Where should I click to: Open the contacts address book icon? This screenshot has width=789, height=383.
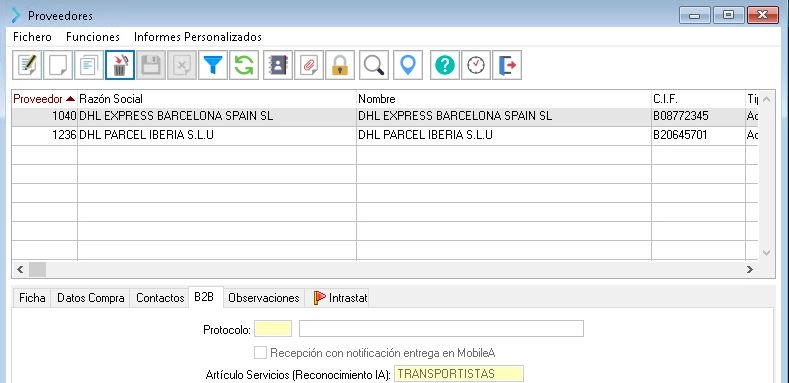point(278,65)
